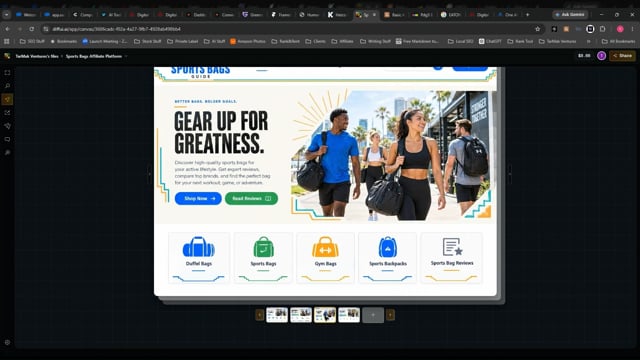Select the highlighted orange sidebar tool
640x360 pixels.
(7, 99)
